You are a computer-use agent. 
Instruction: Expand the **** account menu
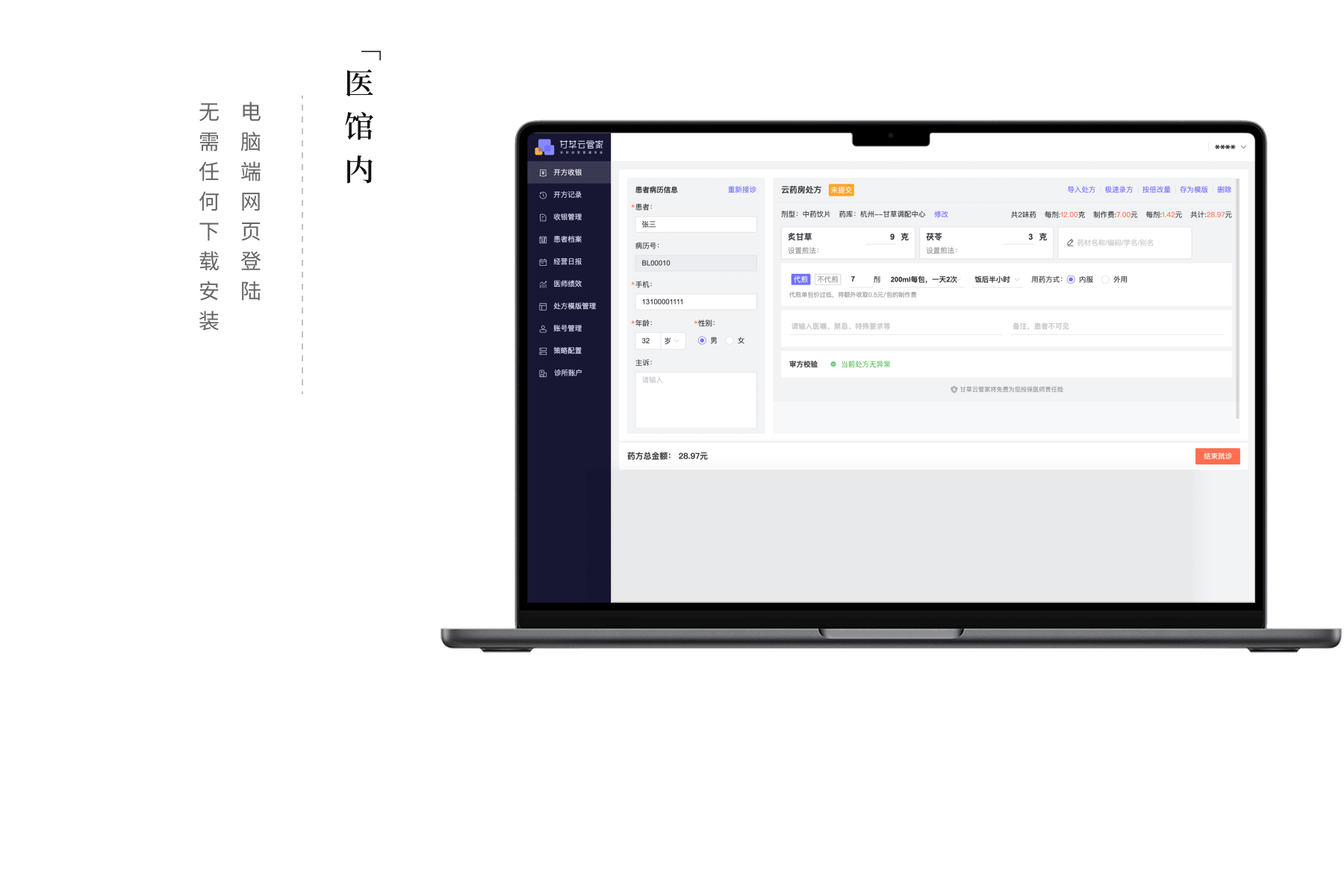click(x=1230, y=147)
